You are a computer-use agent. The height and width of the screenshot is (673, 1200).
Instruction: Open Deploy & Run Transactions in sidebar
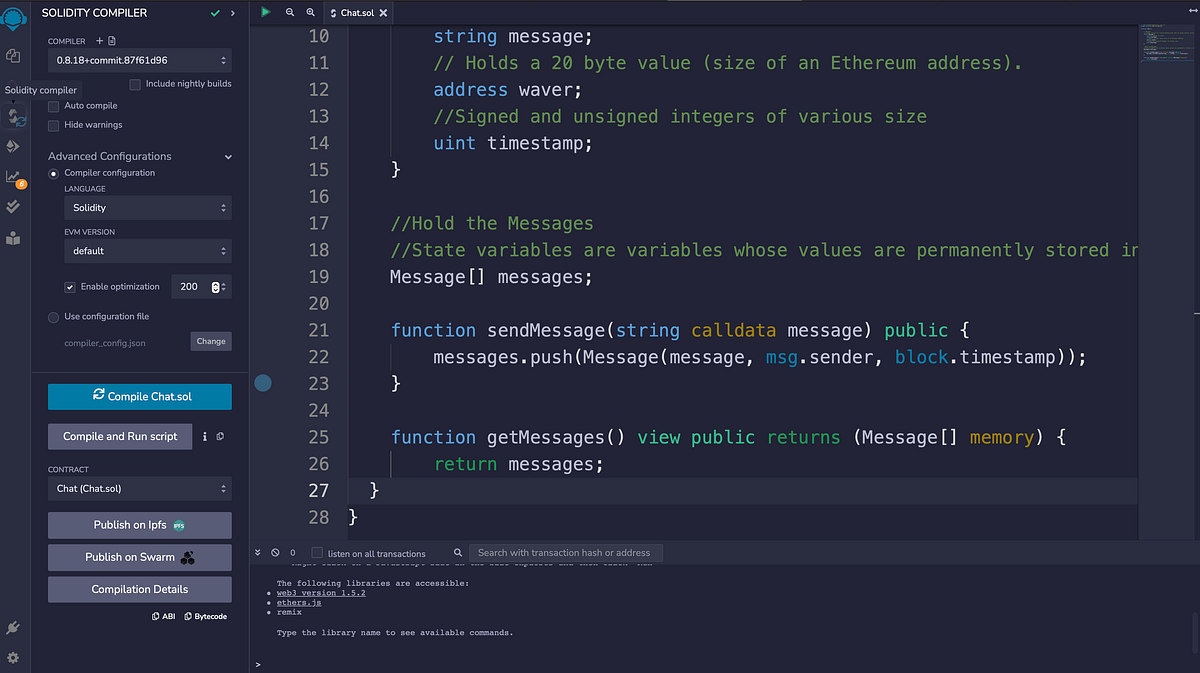[15, 146]
